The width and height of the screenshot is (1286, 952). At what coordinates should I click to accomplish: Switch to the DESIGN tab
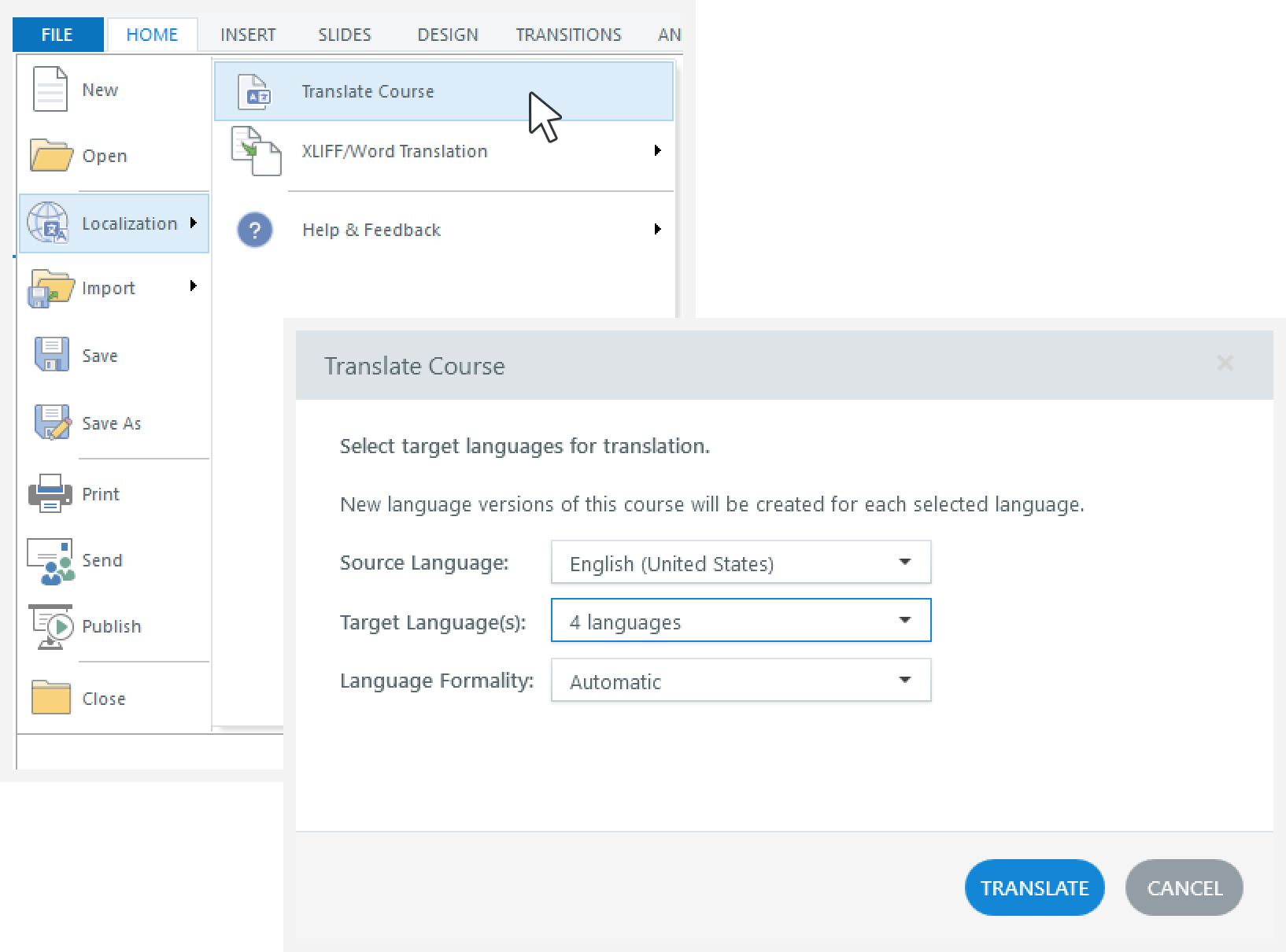447,34
